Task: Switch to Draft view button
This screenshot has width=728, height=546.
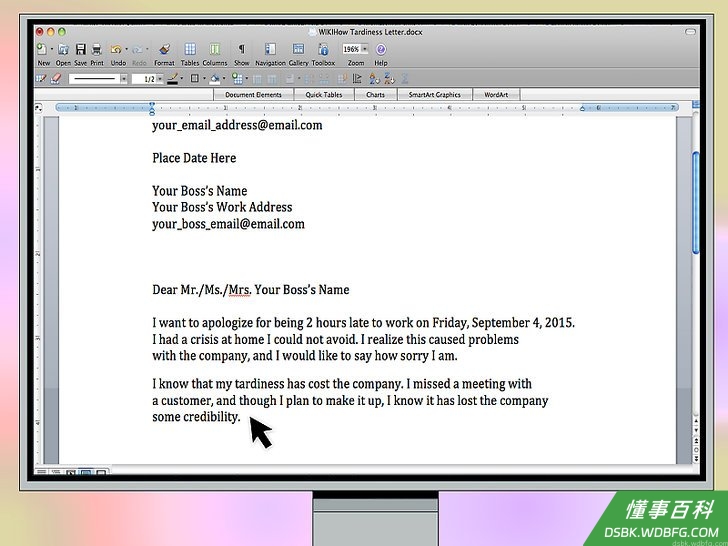Action: click(41, 472)
